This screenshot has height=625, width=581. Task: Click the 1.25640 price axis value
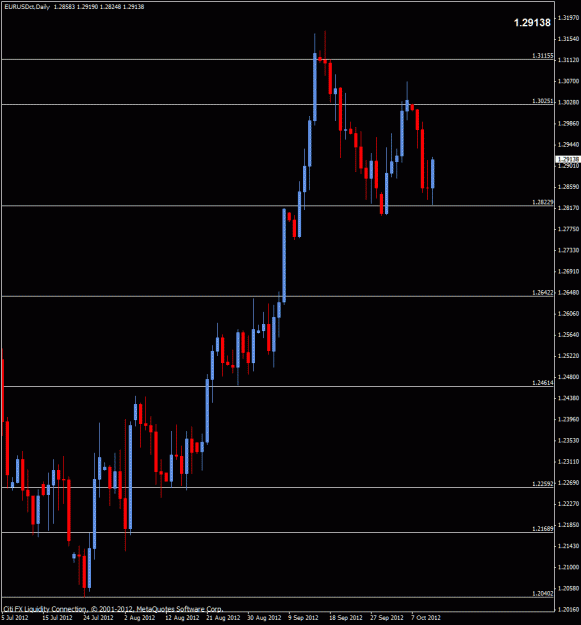pyautogui.click(x=568, y=334)
